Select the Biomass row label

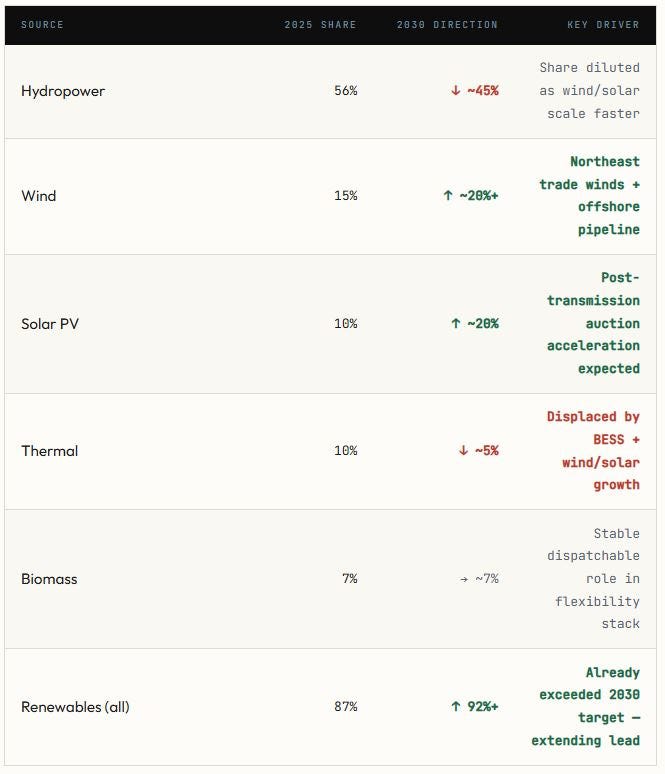pyautogui.click(x=49, y=579)
